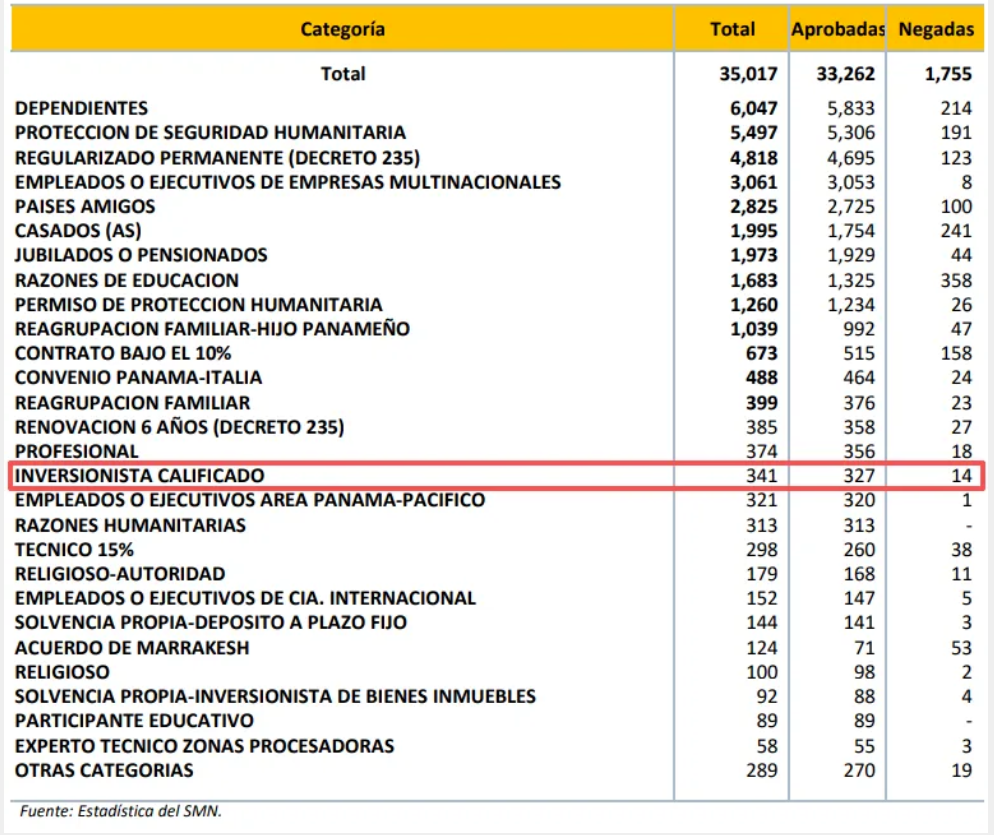The height and width of the screenshot is (835, 994).
Task: Select the RAZONES DE EDUCACION label
Action: tap(127, 280)
